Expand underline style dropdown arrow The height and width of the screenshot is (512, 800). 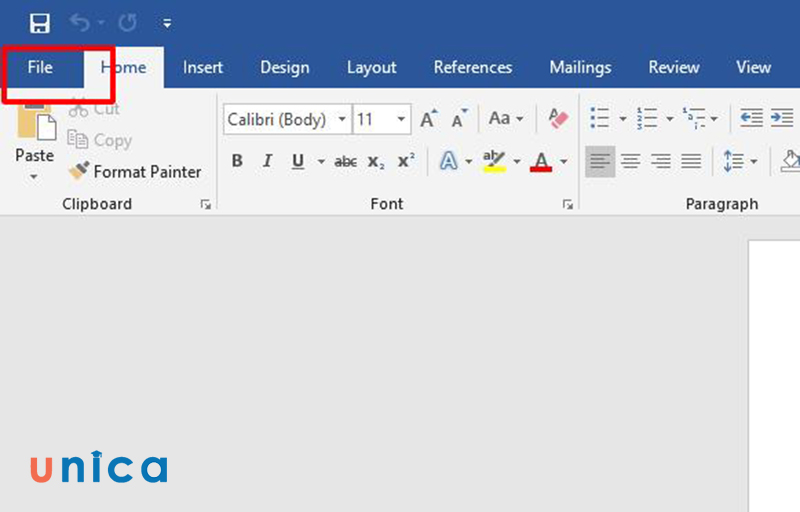tap(321, 162)
